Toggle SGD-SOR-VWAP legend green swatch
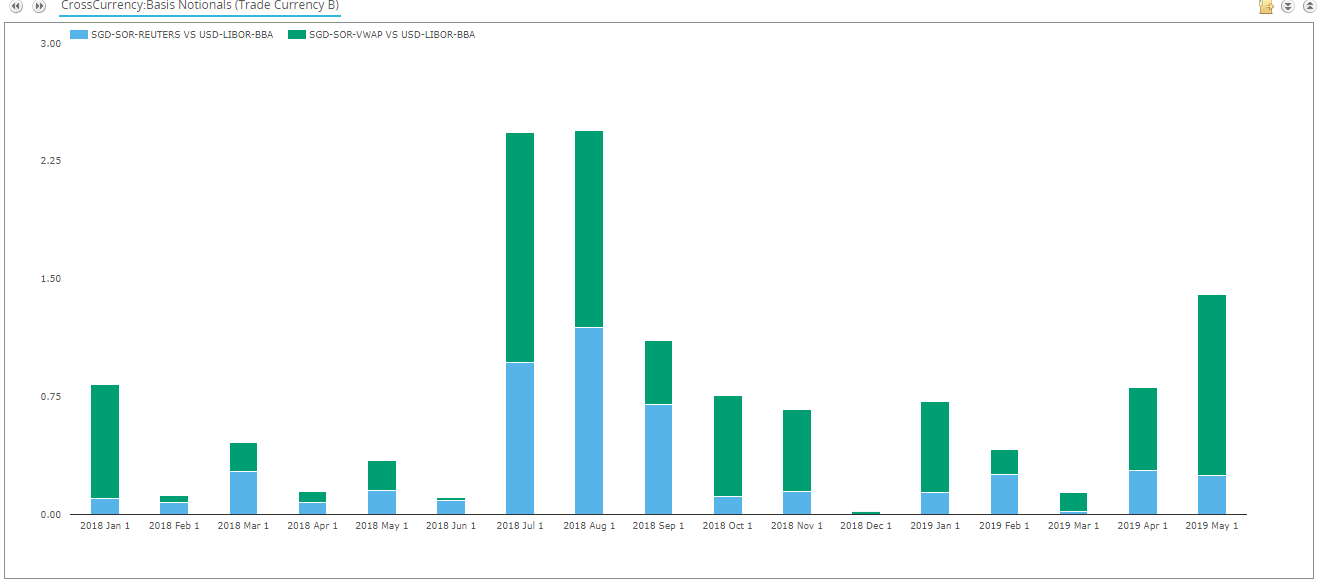This screenshot has height=587, width=1322. point(296,35)
